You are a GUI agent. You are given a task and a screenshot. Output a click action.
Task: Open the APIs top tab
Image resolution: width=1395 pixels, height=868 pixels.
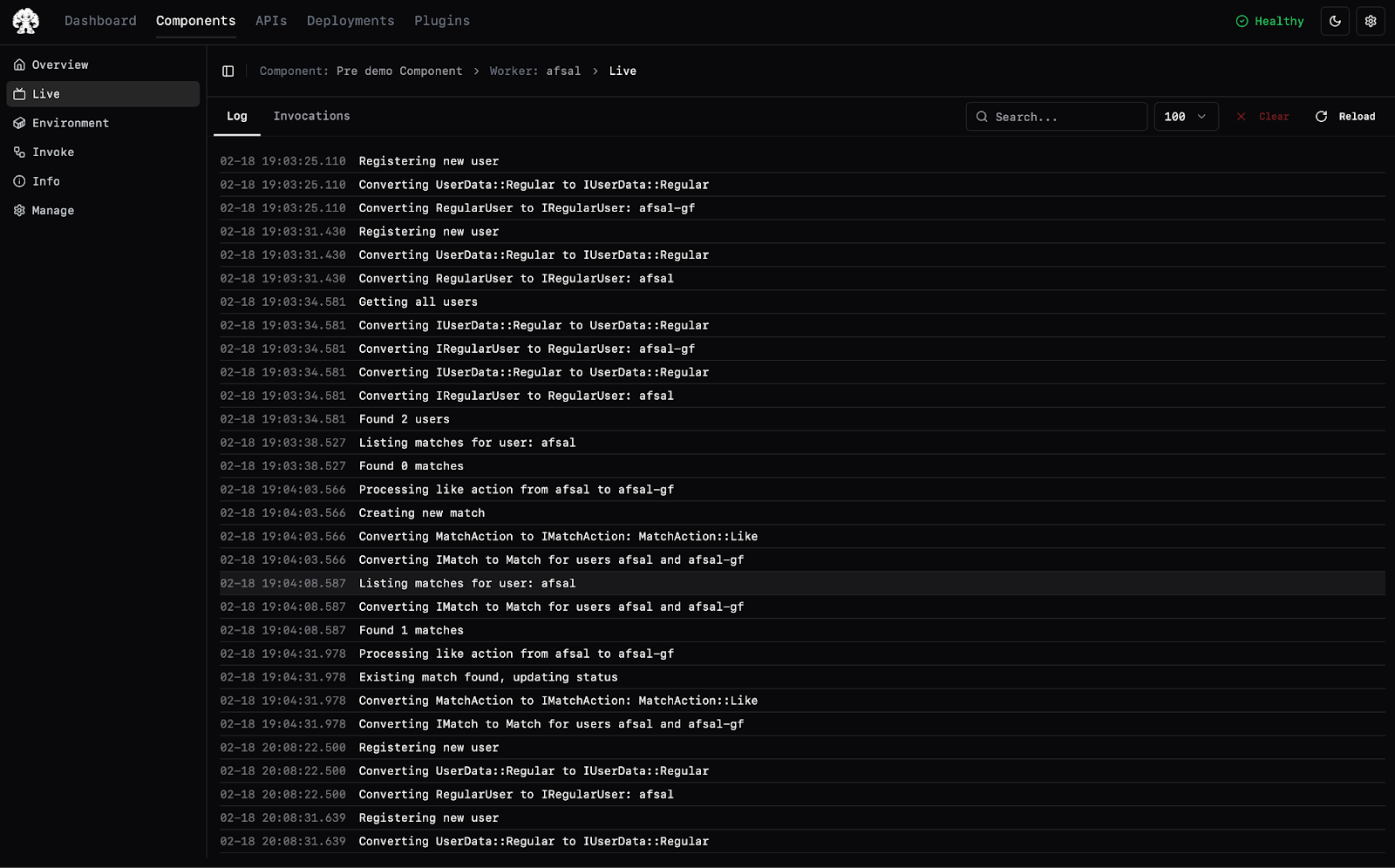(x=271, y=21)
